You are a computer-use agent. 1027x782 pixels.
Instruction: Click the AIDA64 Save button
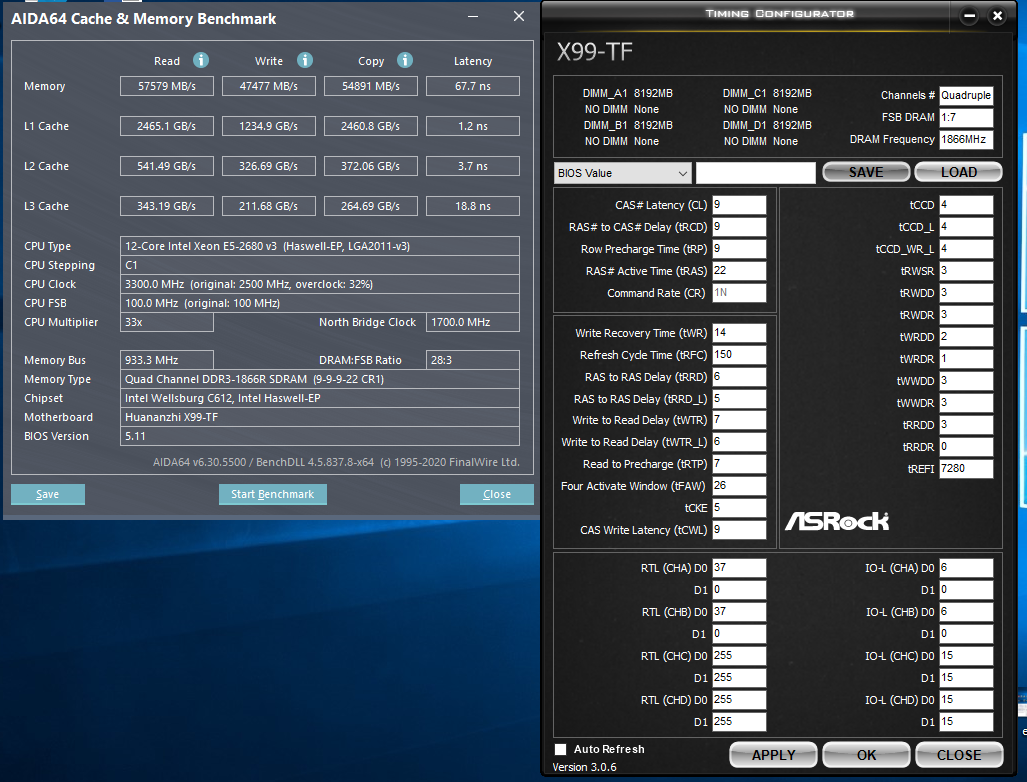click(x=47, y=494)
